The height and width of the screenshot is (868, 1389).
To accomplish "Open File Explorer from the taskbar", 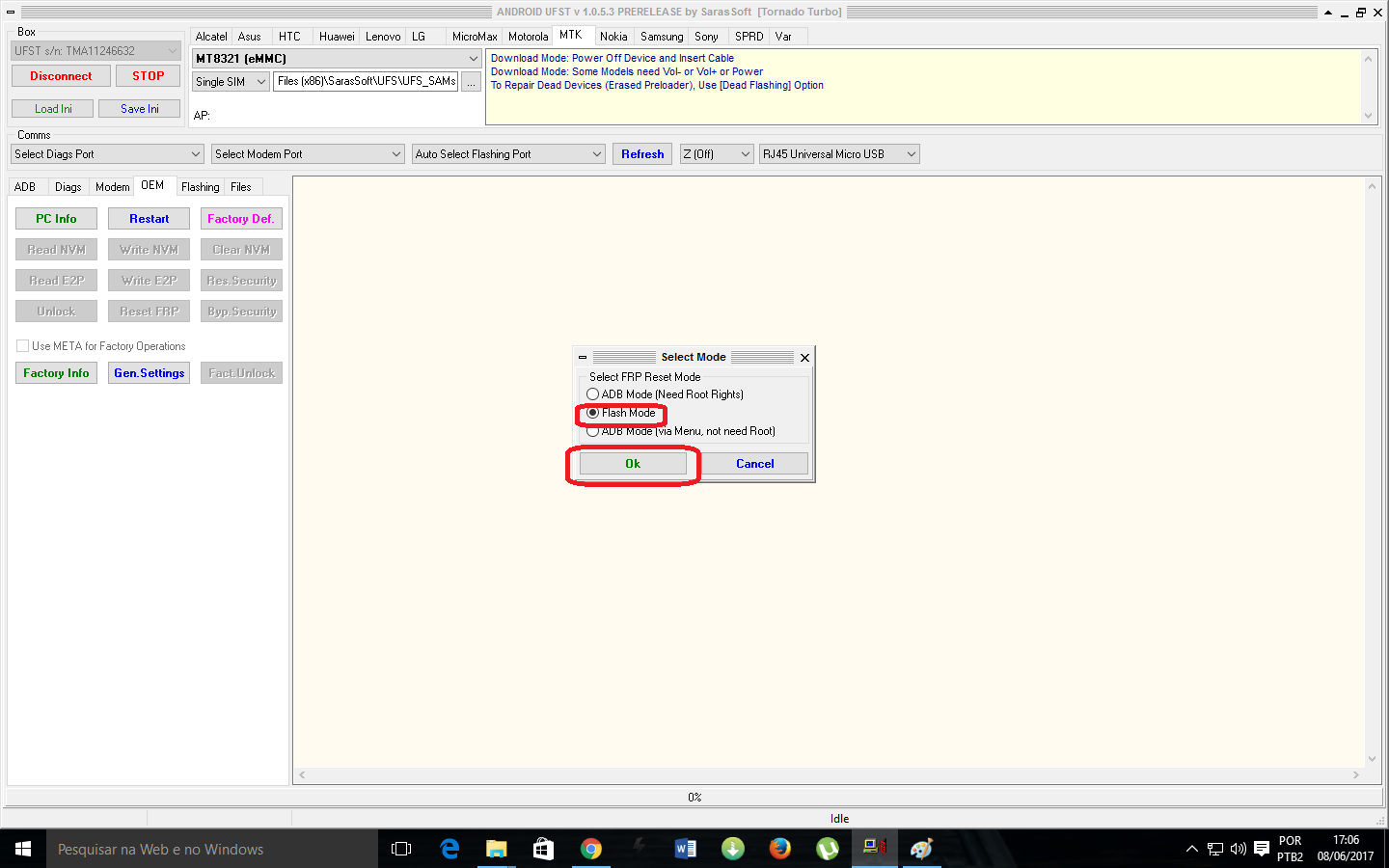I will [496, 849].
